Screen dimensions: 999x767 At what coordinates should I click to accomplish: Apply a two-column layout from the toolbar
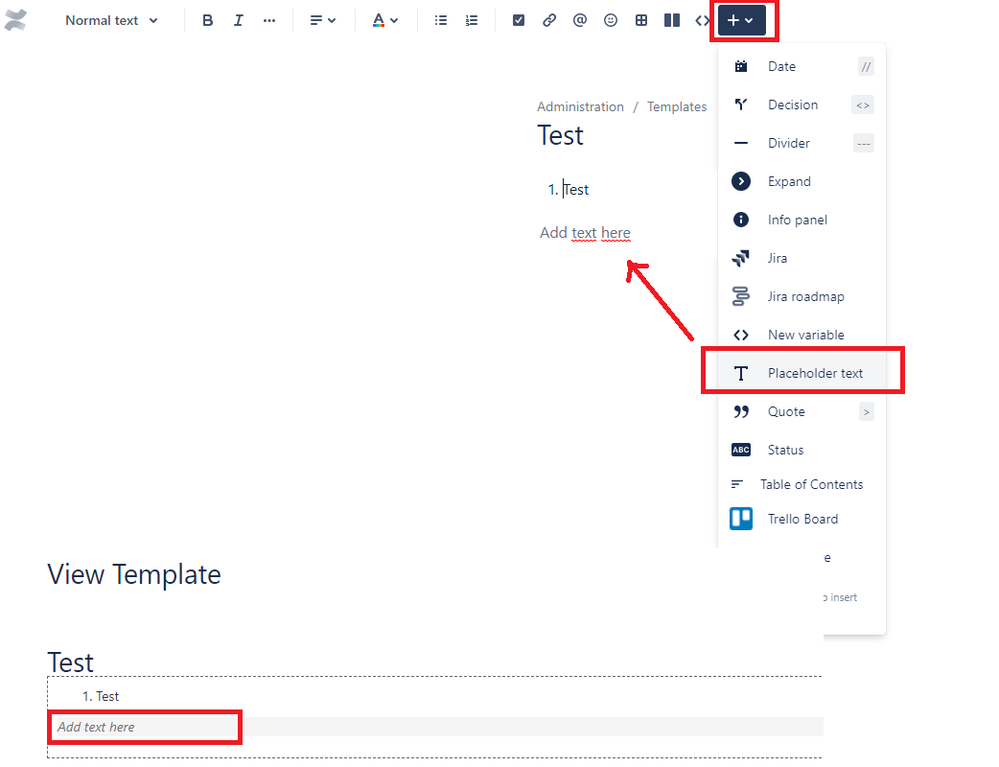671,19
